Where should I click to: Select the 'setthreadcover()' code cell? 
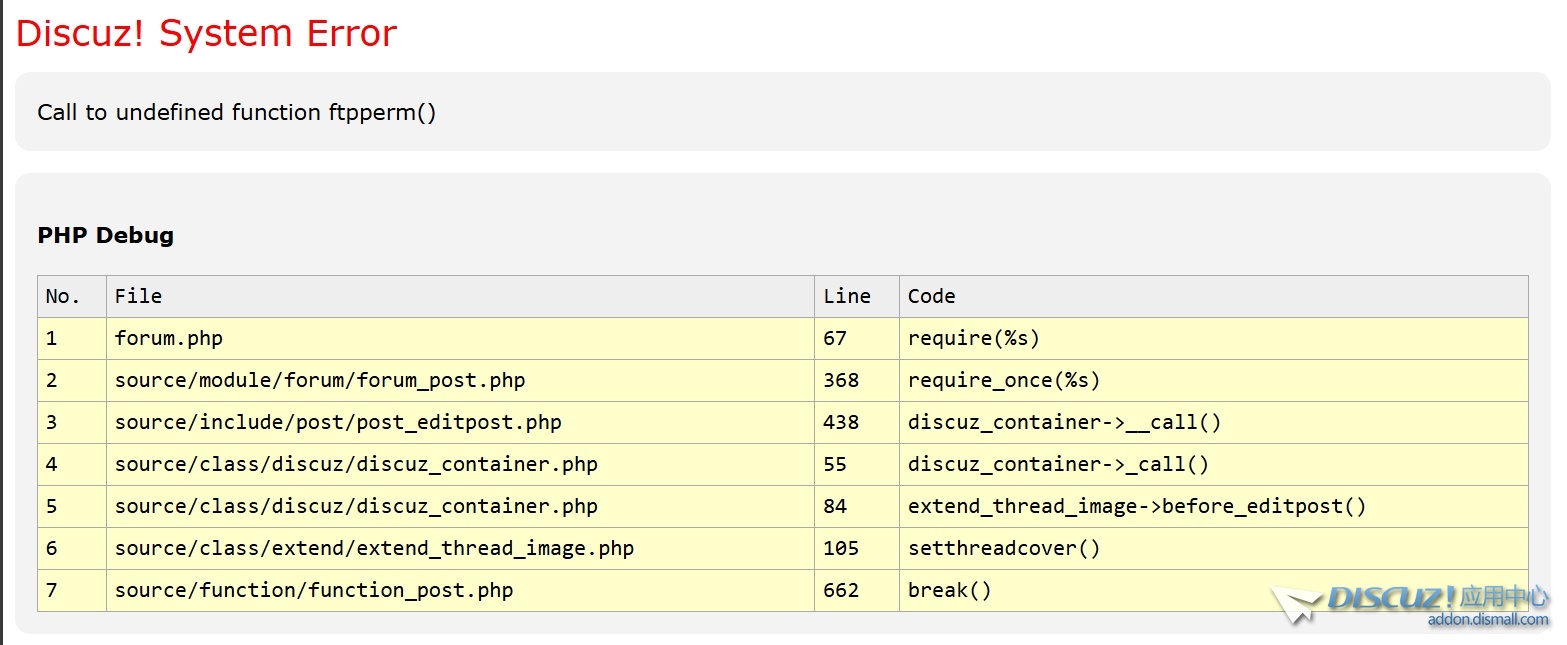(x=1214, y=549)
